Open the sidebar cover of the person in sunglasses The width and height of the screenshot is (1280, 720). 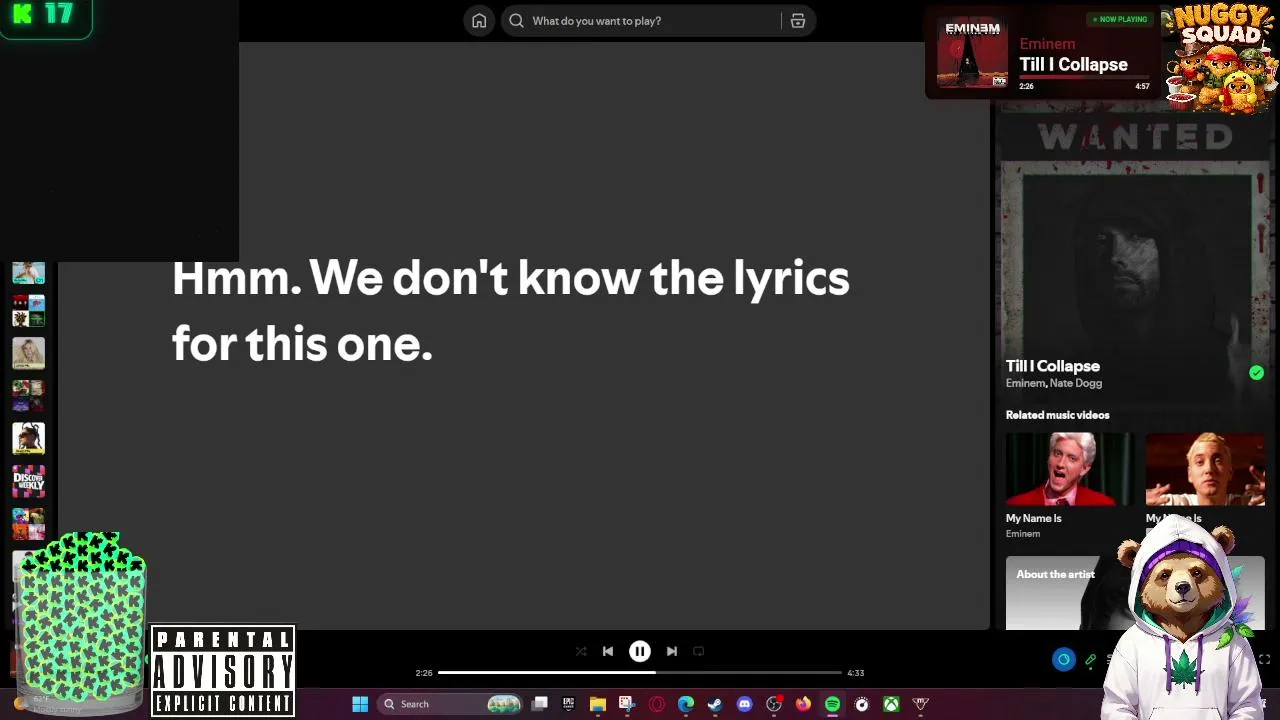pyautogui.click(x=29, y=439)
